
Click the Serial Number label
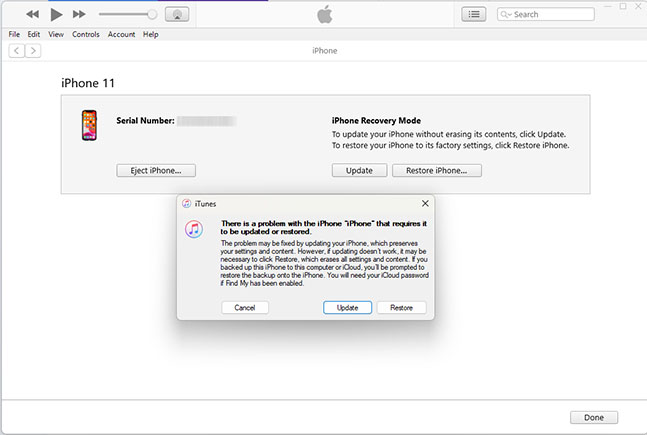point(145,121)
